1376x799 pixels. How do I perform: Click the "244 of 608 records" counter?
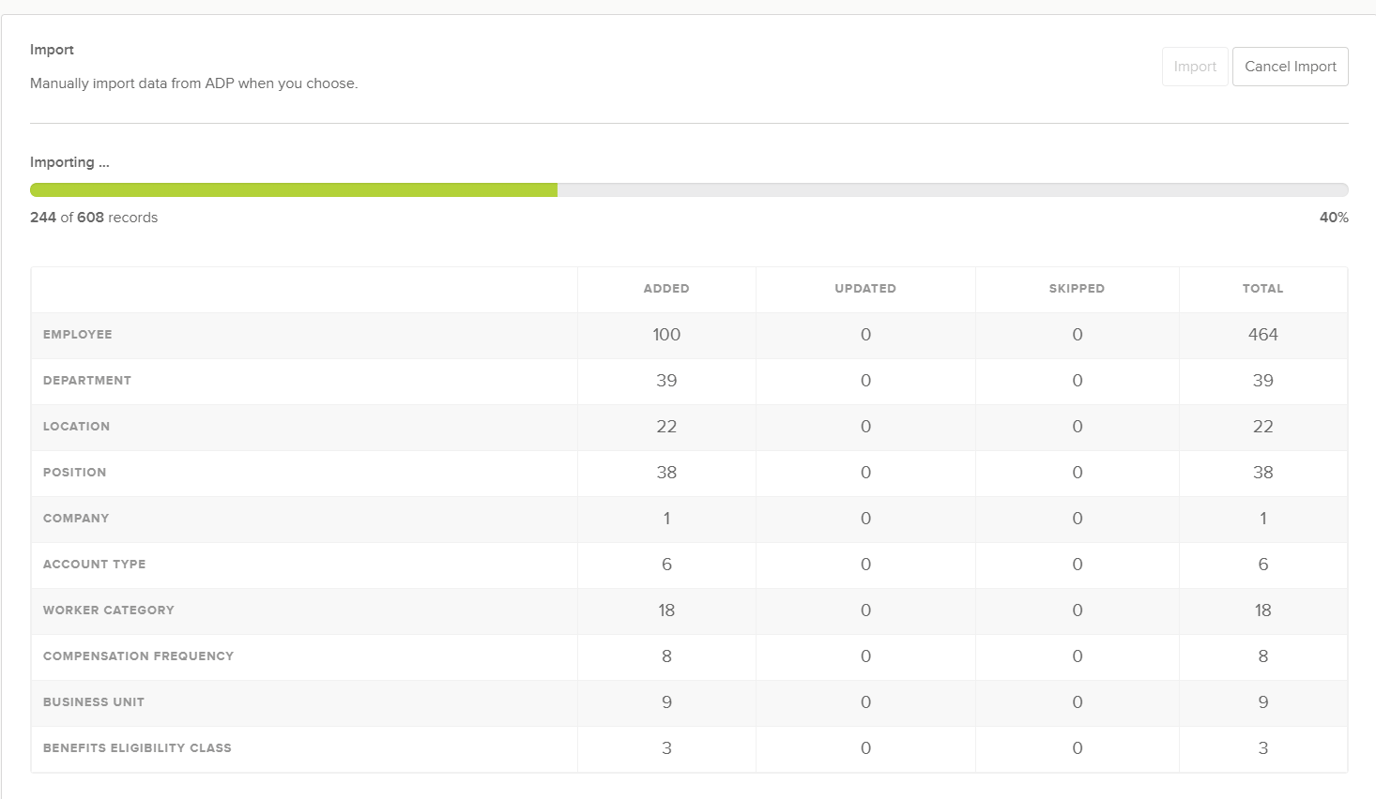point(94,217)
